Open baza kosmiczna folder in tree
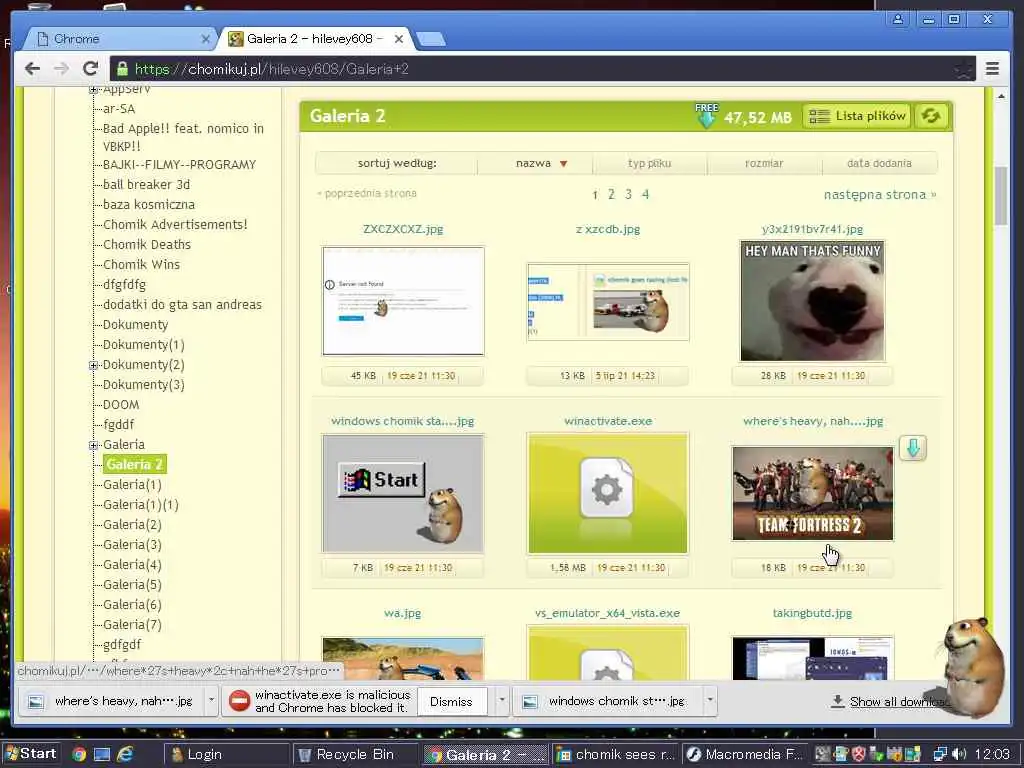The height and width of the screenshot is (768, 1024). point(149,205)
